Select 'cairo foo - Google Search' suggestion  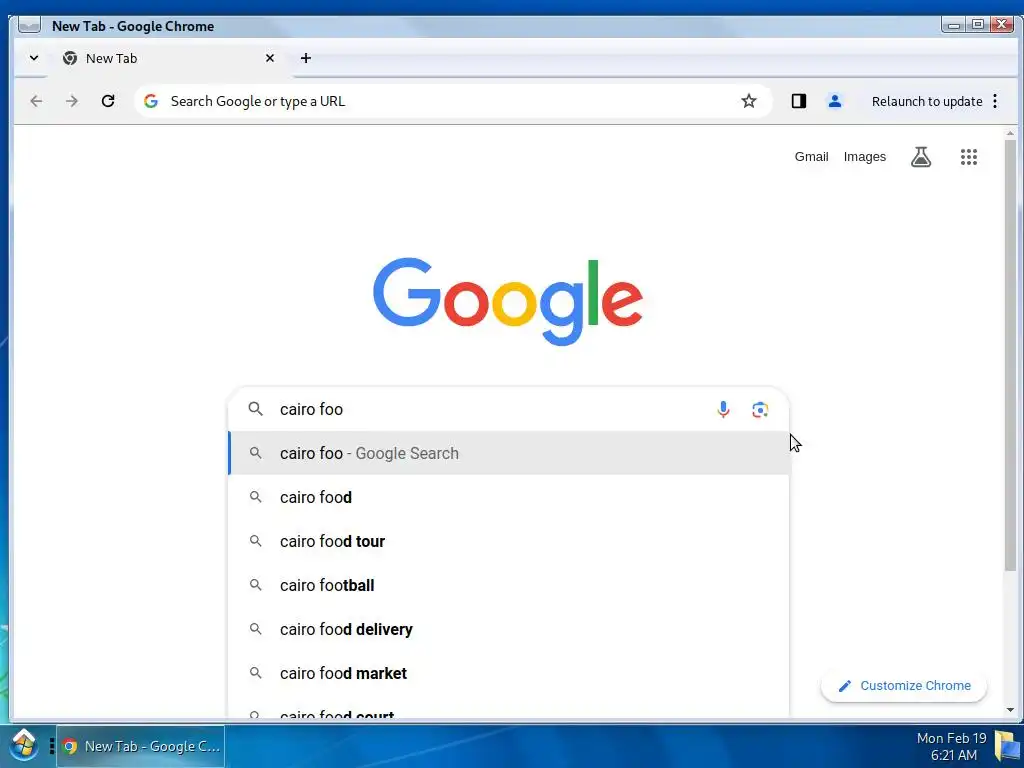pos(508,453)
